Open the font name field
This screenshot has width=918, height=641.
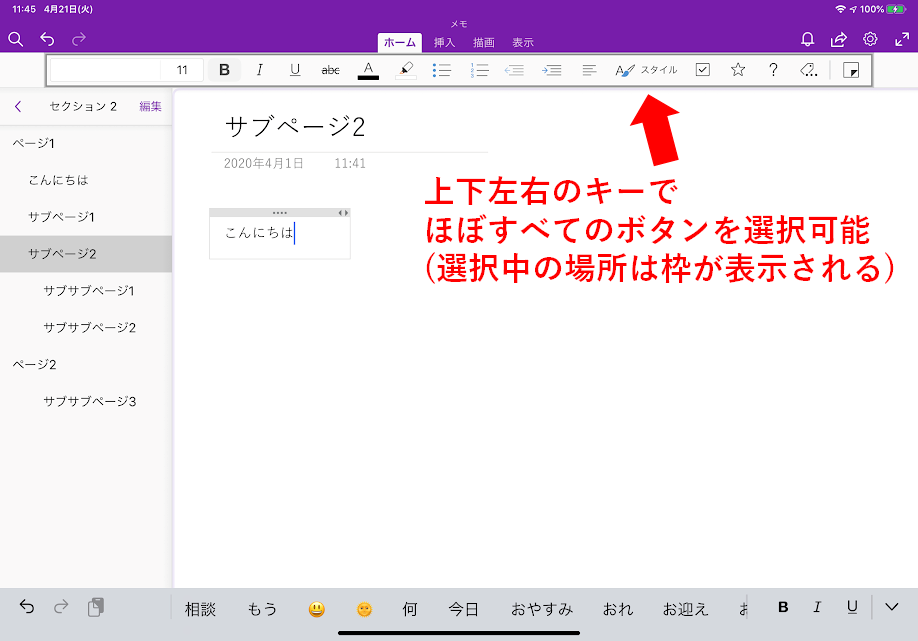pyautogui.click(x=105, y=70)
